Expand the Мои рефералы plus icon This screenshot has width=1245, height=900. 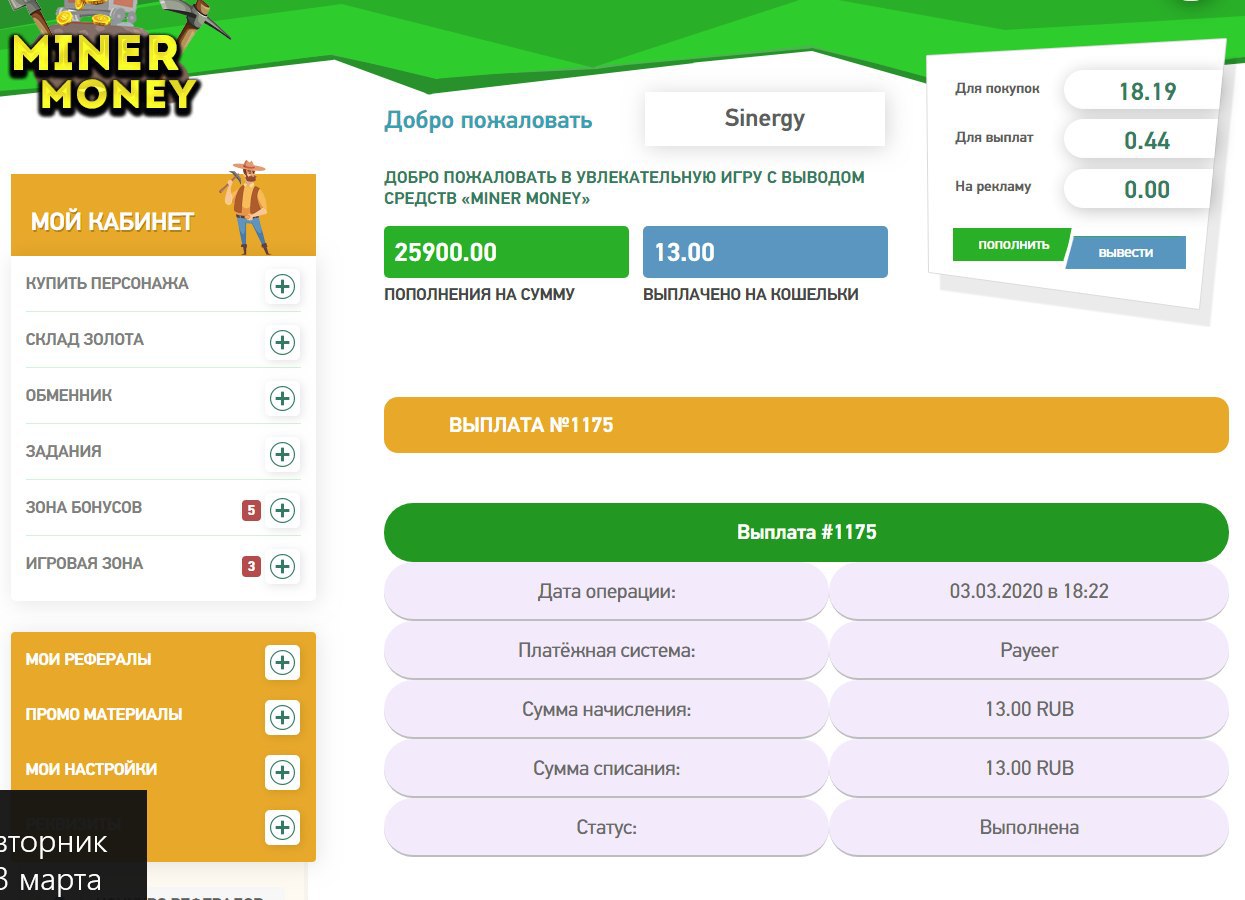(283, 662)
